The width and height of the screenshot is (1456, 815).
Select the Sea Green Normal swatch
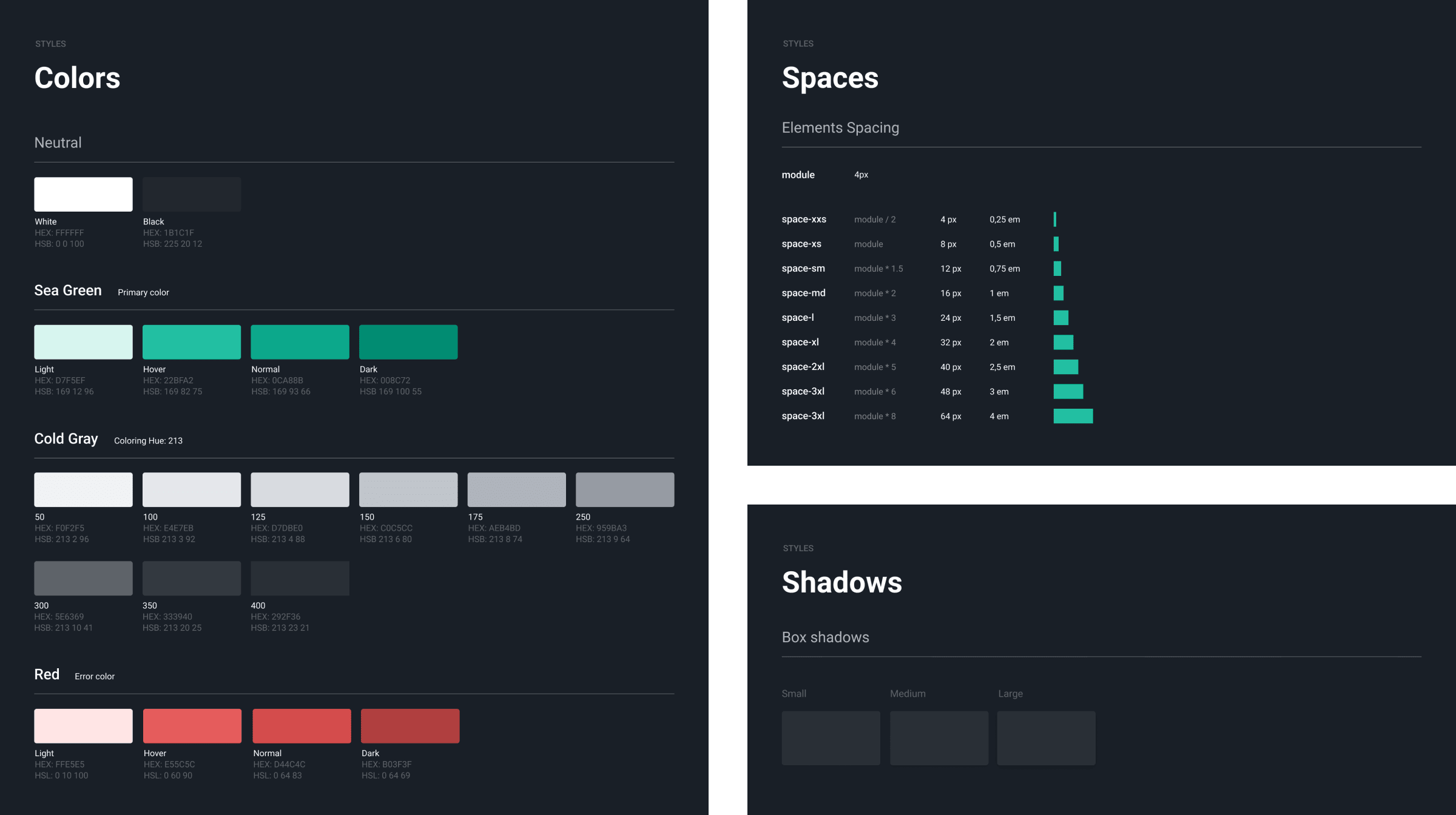pyautogui.click(x=300, y=342)
